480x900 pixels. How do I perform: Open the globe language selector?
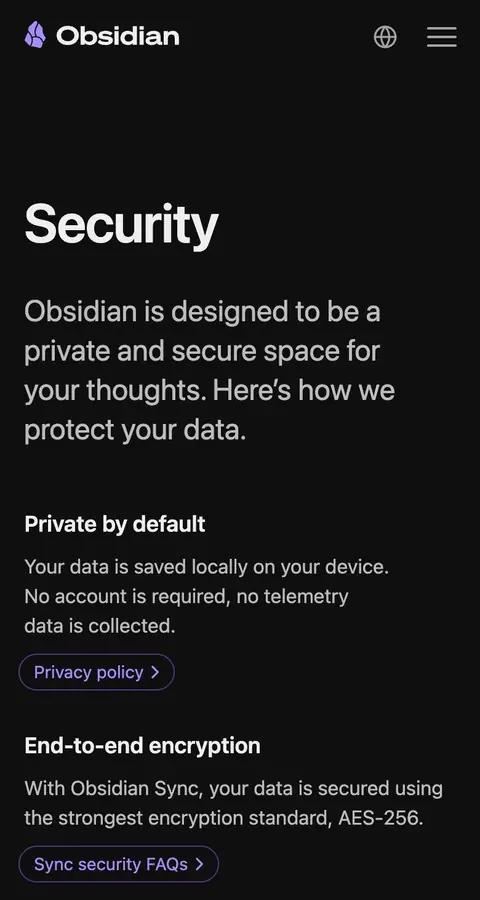[385, 37]
